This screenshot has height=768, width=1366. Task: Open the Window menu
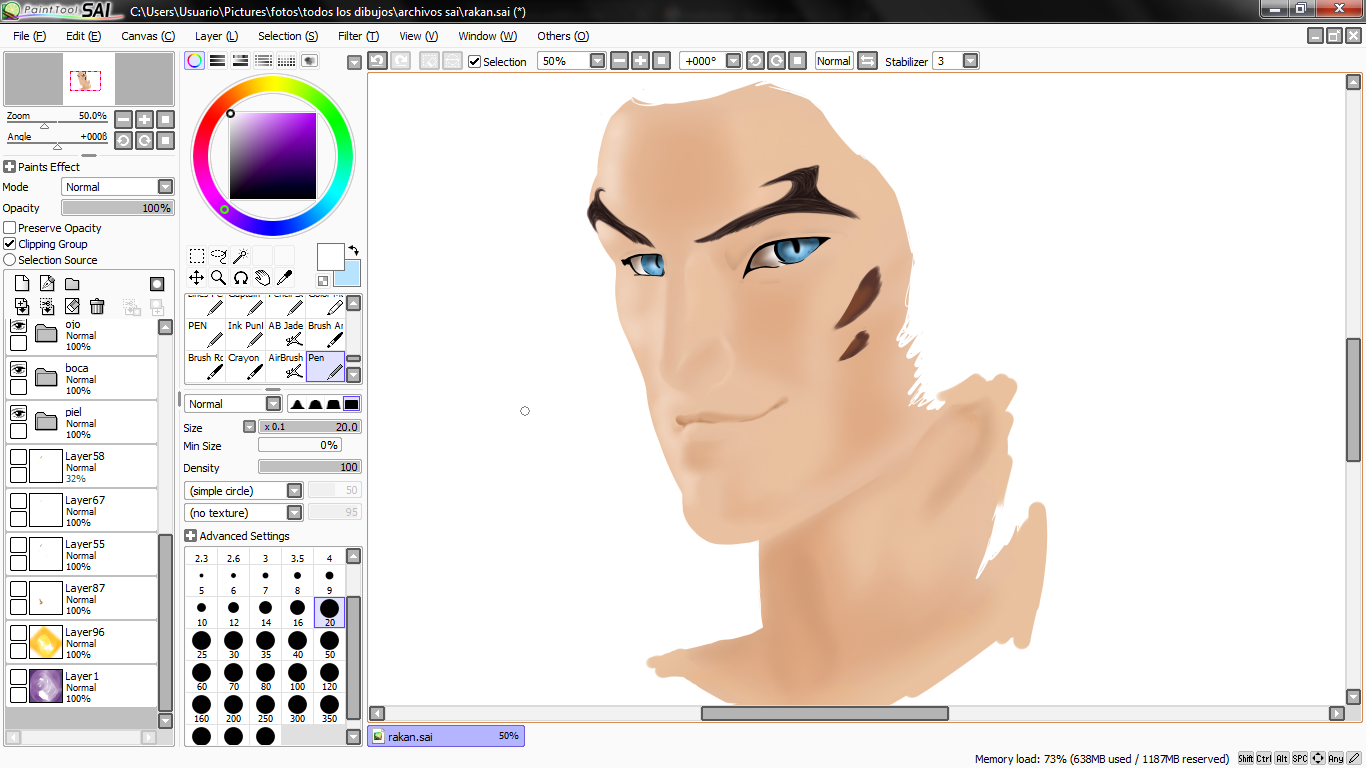point(488,36)
